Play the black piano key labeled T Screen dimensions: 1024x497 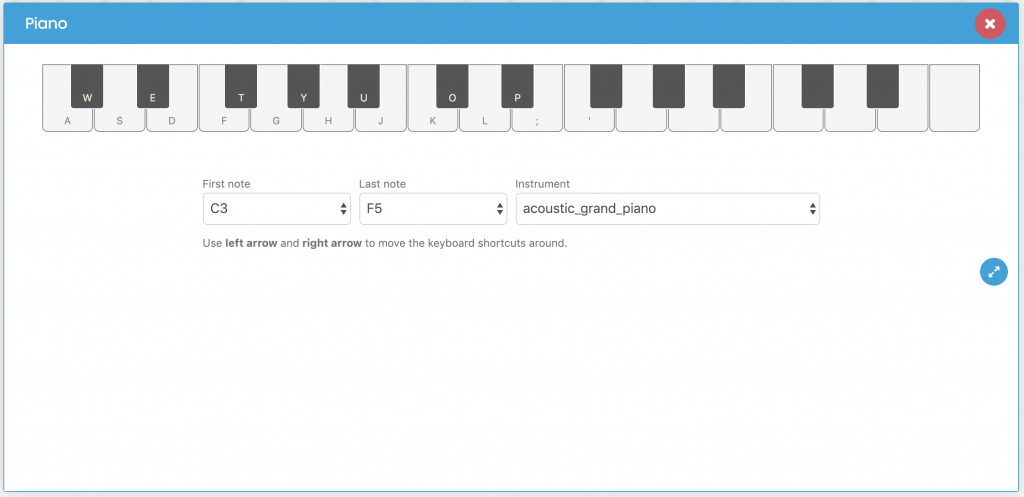click(x=241, y=86)
